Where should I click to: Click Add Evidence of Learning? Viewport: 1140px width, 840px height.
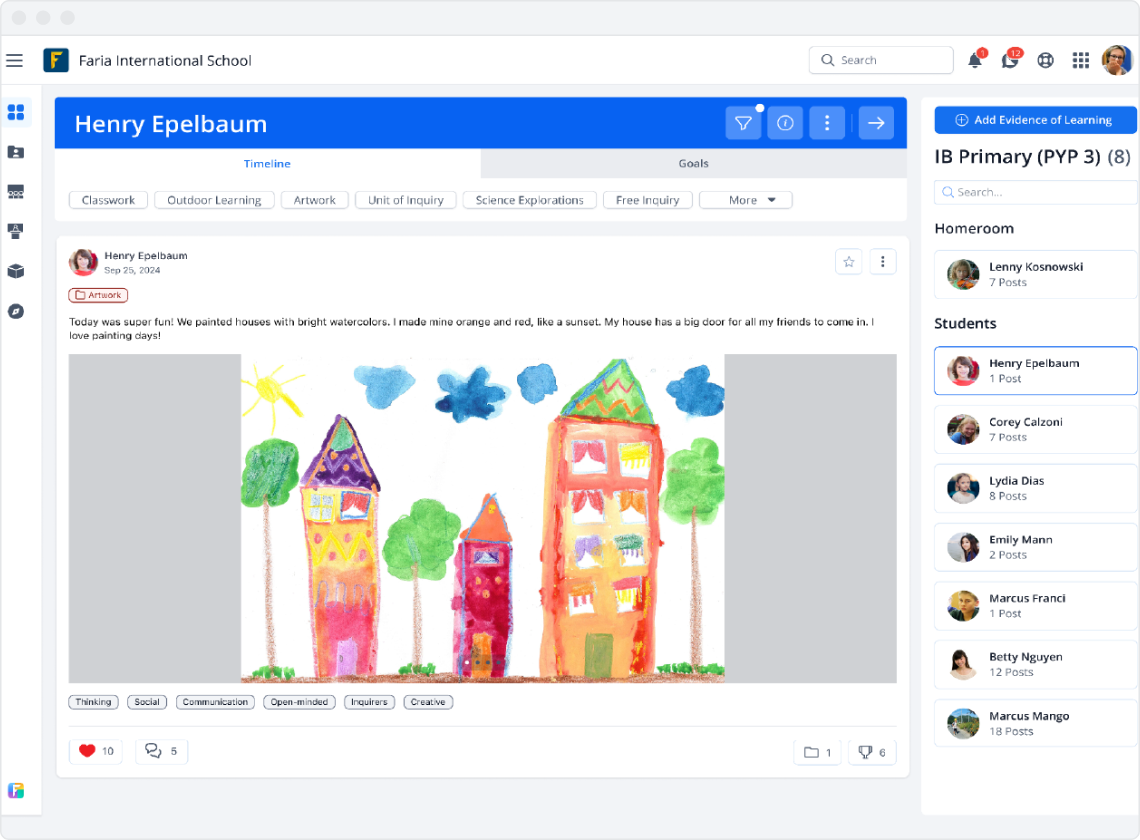[1035, 119]
